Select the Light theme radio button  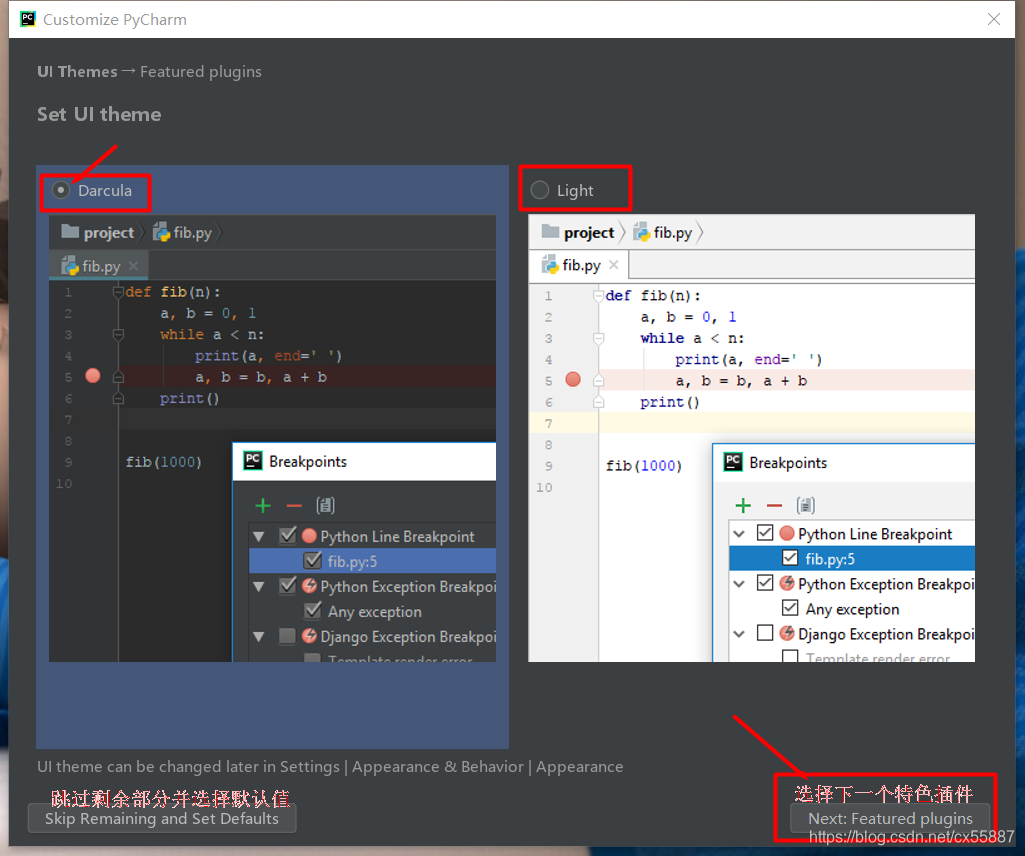coord(540,190)
